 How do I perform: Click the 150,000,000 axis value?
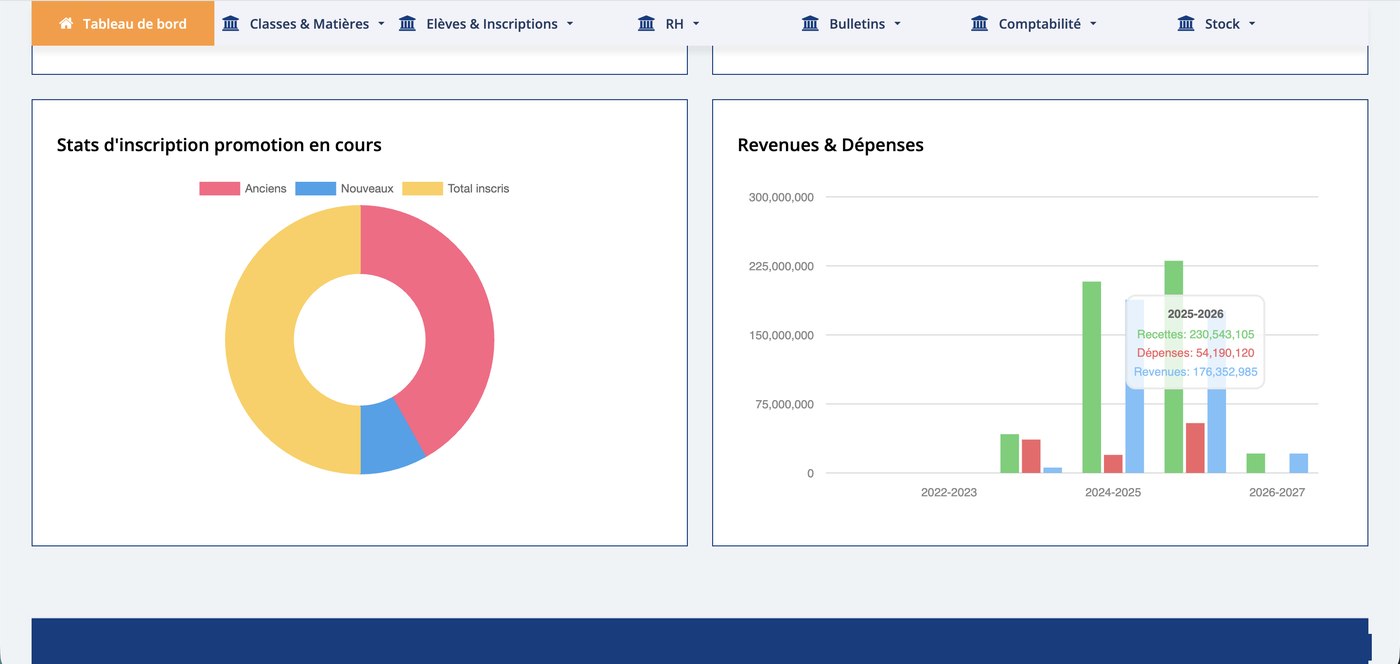click(x=781, y=335)
